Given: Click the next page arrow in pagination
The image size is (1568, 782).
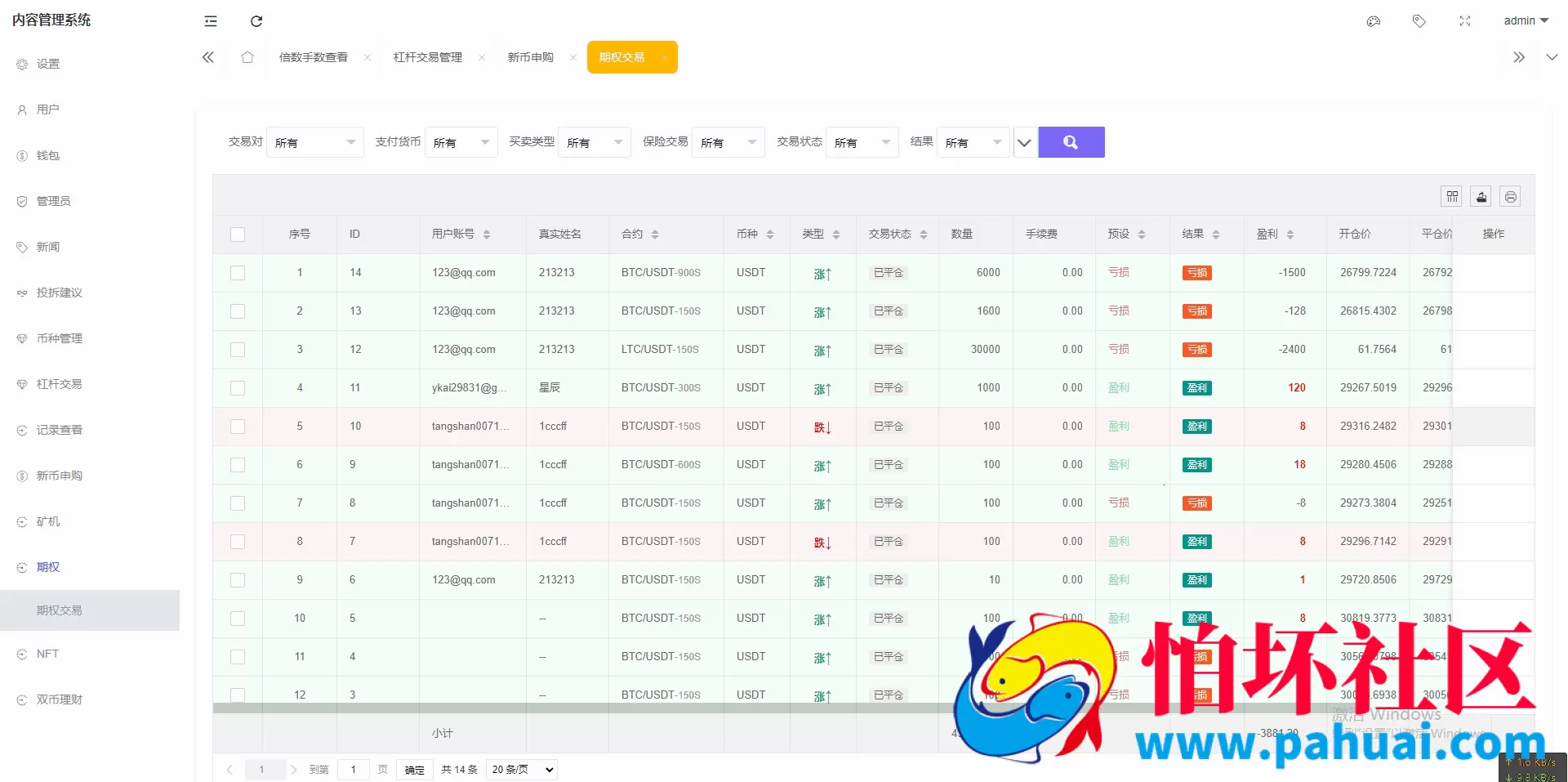Looking at the screenshot, I should coord(294,770).
